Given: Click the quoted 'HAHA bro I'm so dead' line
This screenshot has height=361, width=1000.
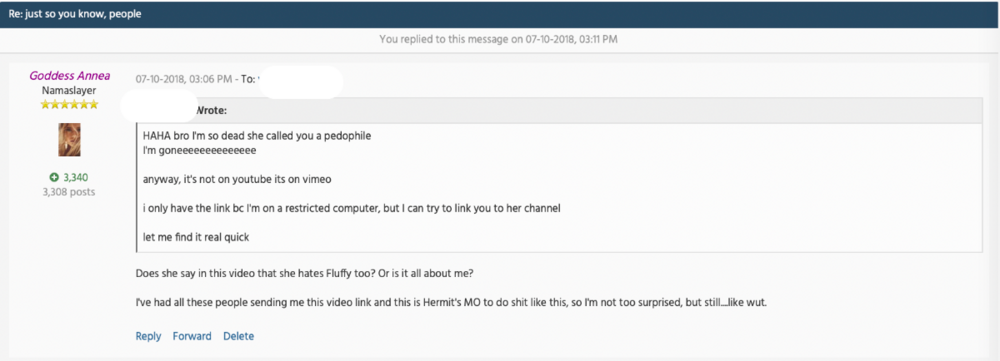Looking at the screenshot, I should pyautogui.click(x=258, y=136).
